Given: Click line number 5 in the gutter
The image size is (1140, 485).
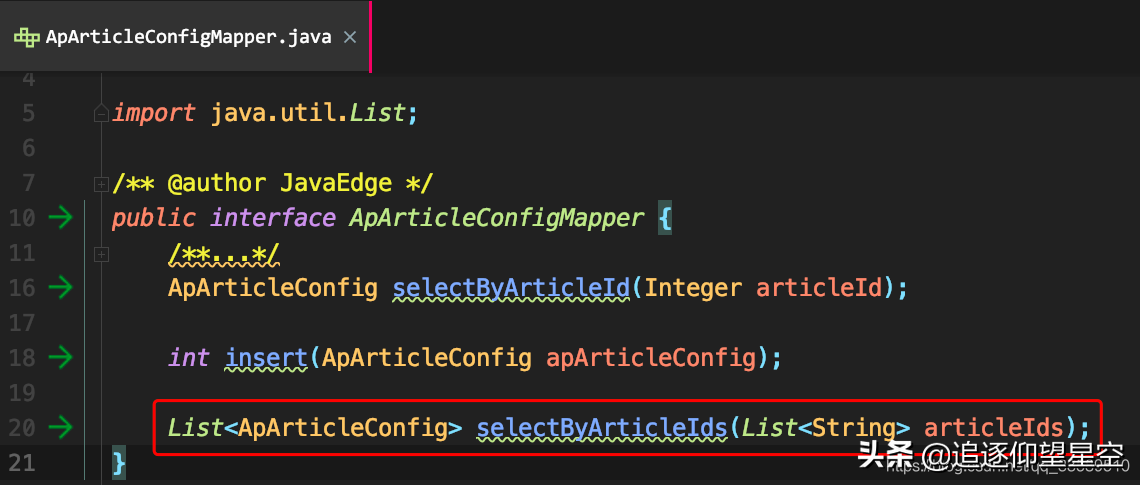Looking at the screenshot, I should point(27,113).
